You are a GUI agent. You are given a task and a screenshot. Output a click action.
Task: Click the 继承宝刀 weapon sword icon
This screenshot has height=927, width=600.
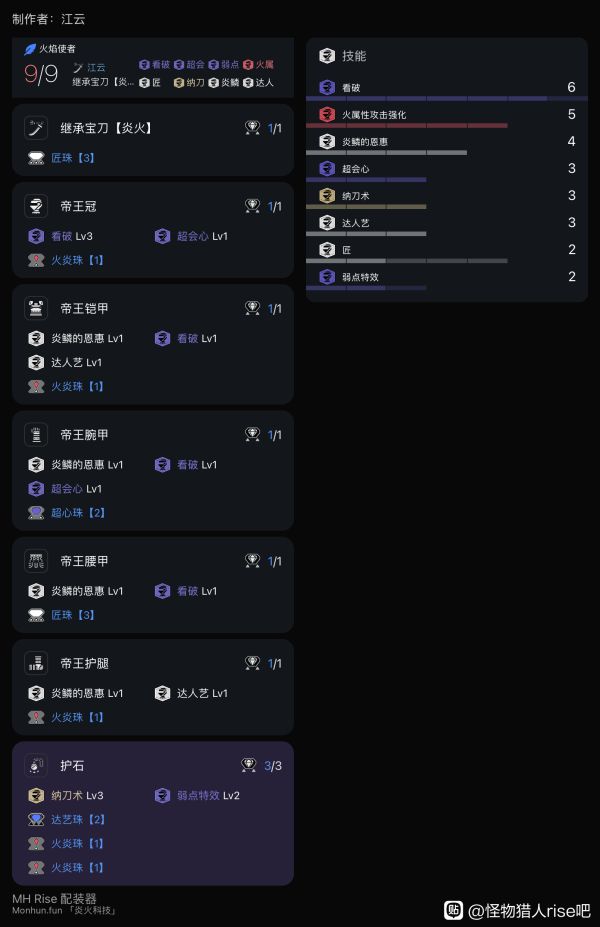(x=36, y=128)
